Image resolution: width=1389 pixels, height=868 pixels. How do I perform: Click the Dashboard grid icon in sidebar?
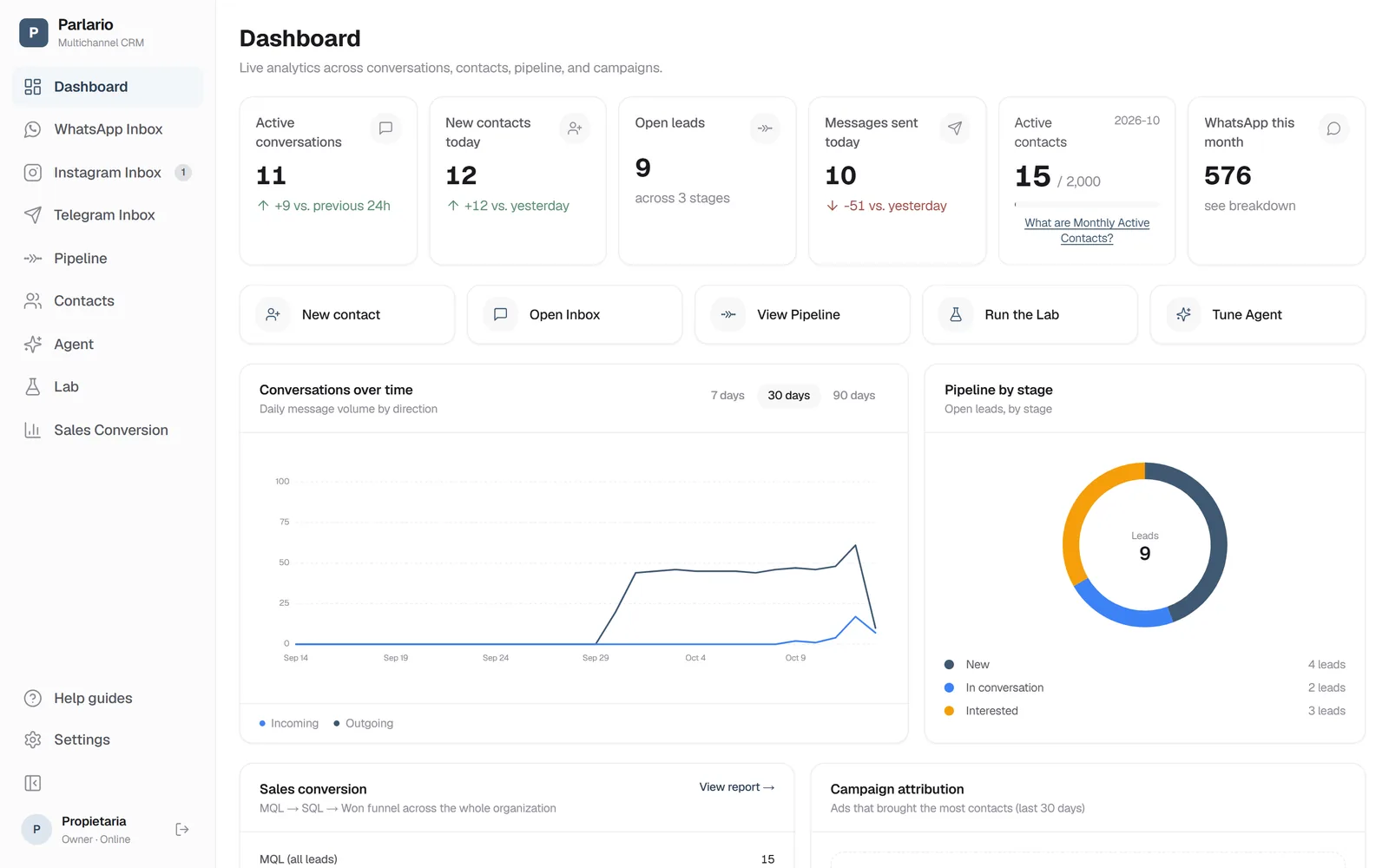[x=33, y=87]
